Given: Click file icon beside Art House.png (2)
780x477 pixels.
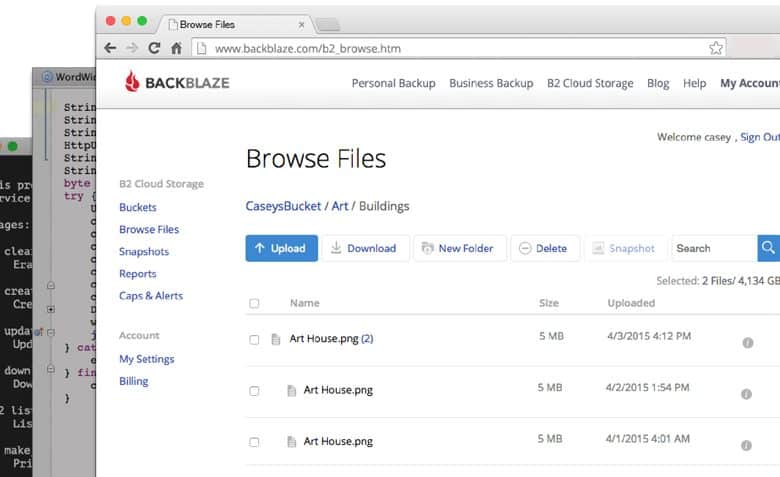Looking at the screenshot, I should coord(276,339).
